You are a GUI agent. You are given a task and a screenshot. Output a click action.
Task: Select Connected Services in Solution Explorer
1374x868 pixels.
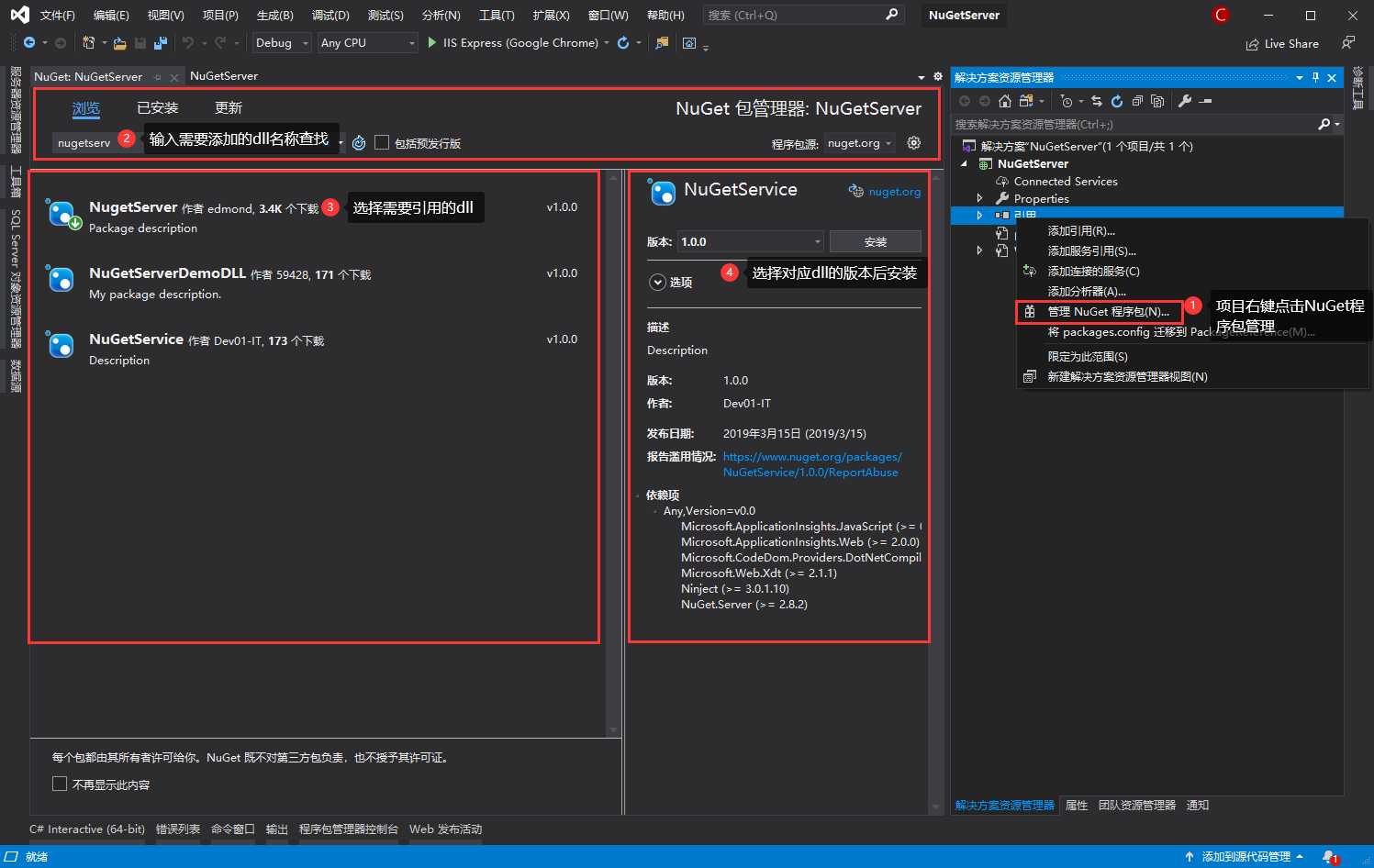[1066, 181]
